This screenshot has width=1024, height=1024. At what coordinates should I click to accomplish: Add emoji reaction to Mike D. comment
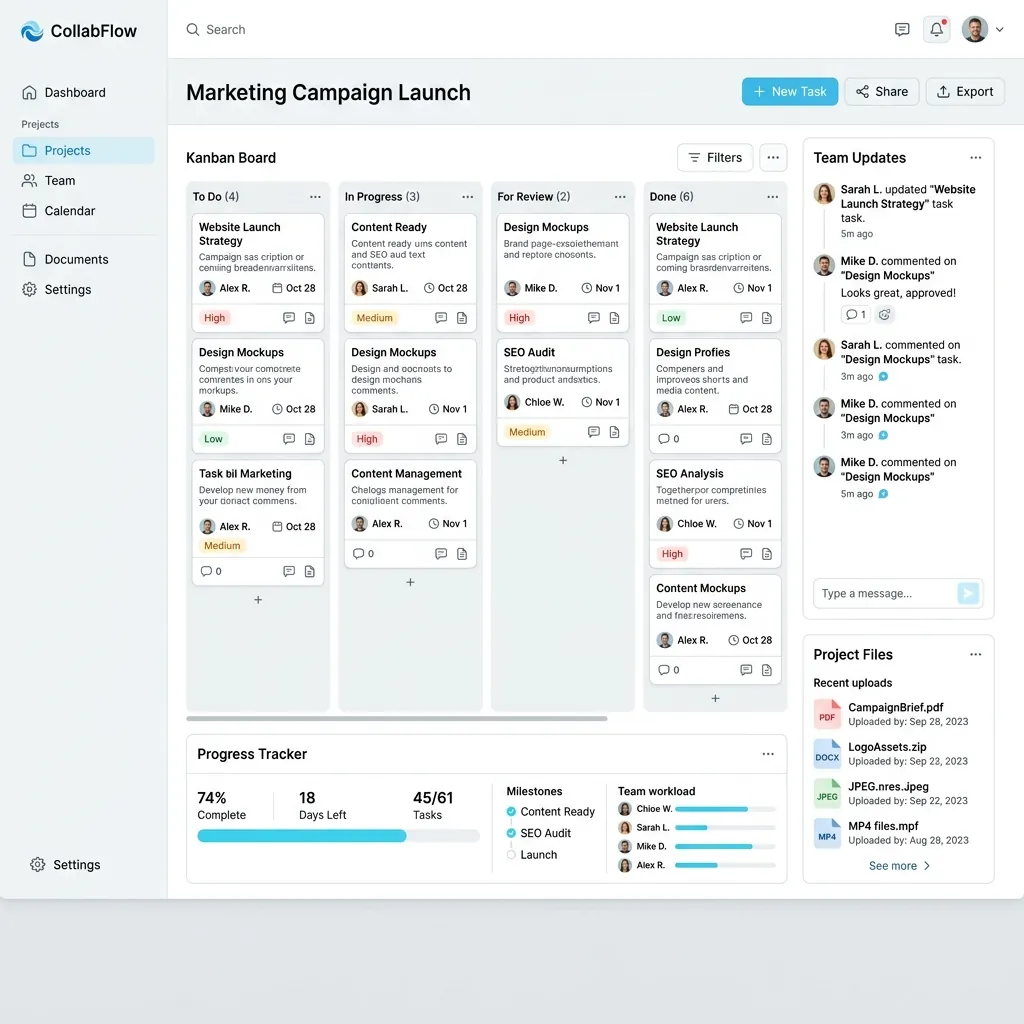(884, 314)
